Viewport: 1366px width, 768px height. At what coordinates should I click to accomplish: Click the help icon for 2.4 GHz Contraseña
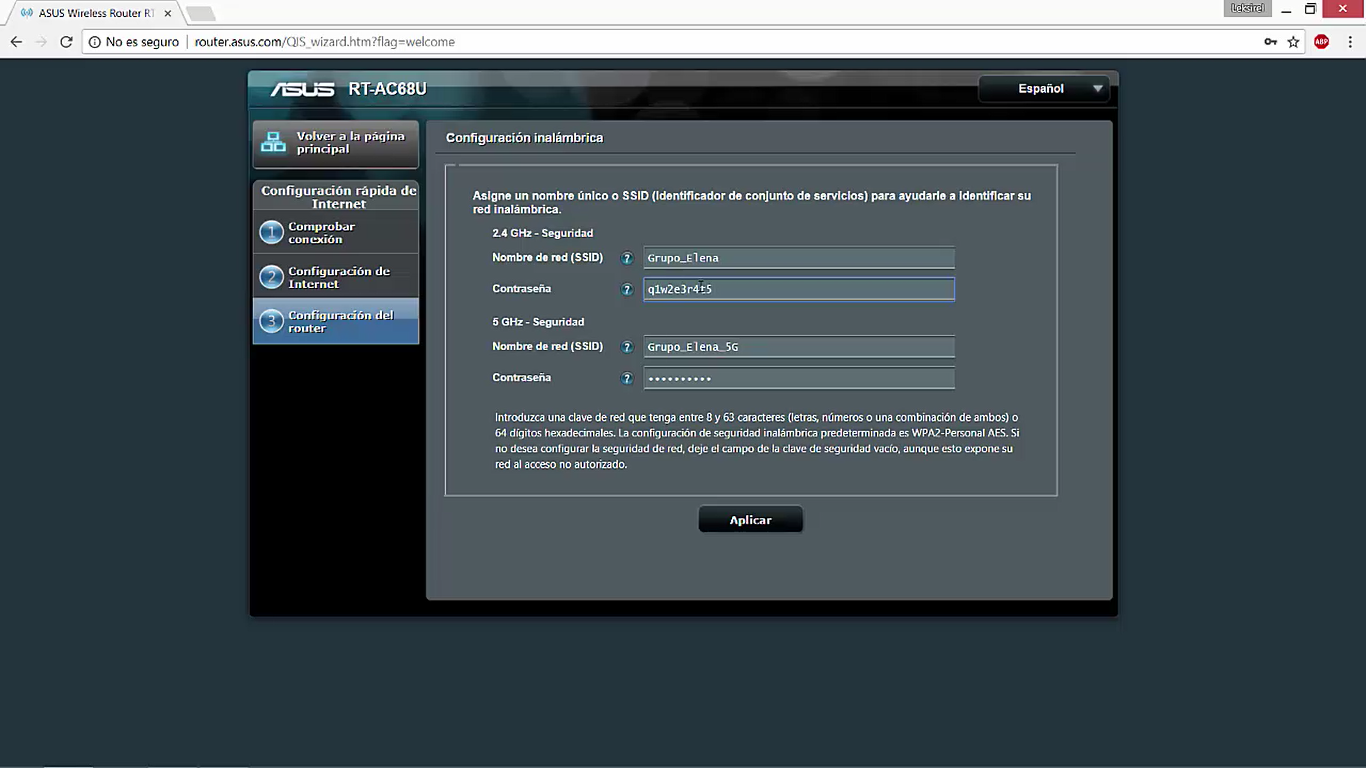click(x=627, y=289)
